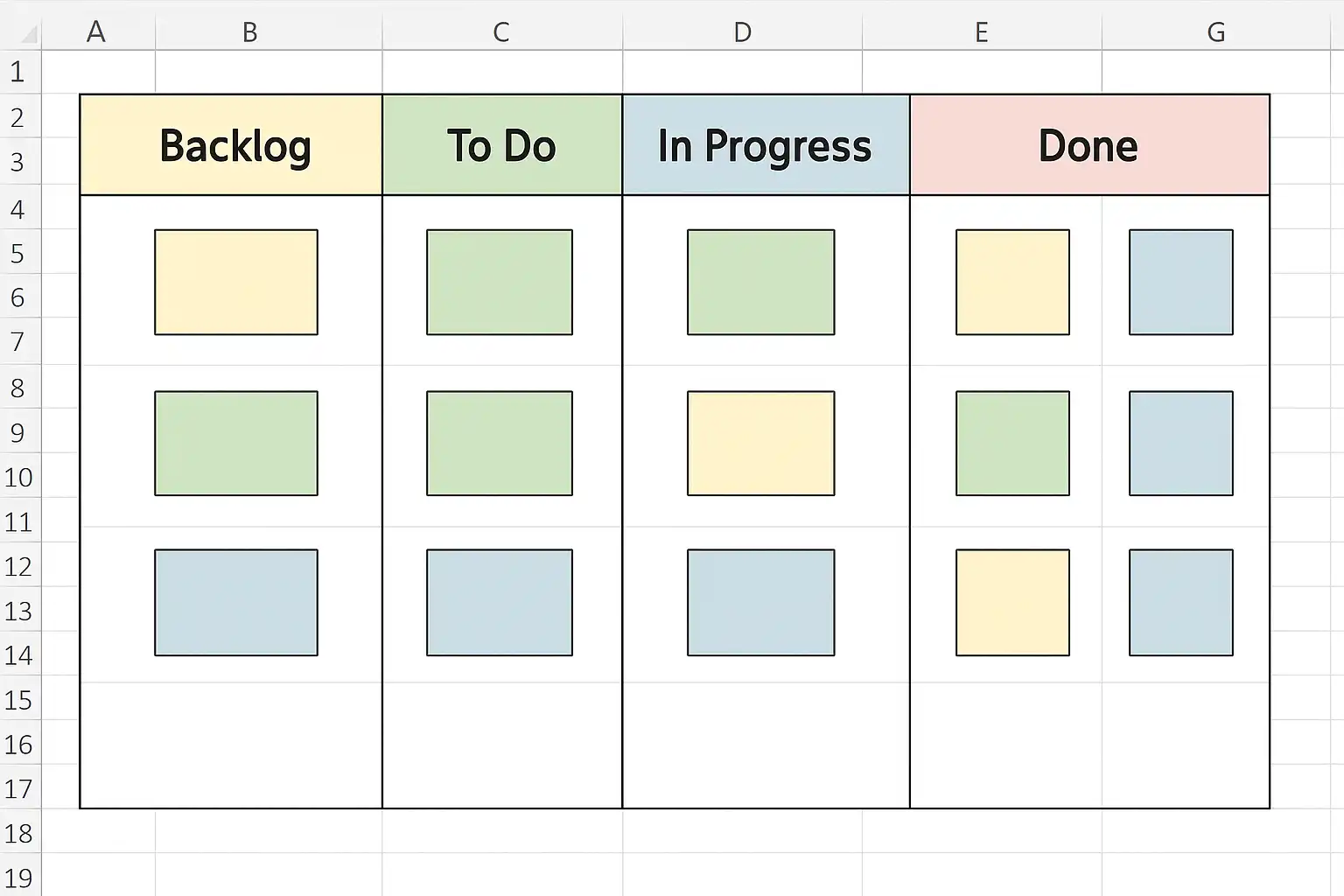This screenshot has width=1344, height=896.
Task: Select the blue card in To Do column
Action: point(500,603)
